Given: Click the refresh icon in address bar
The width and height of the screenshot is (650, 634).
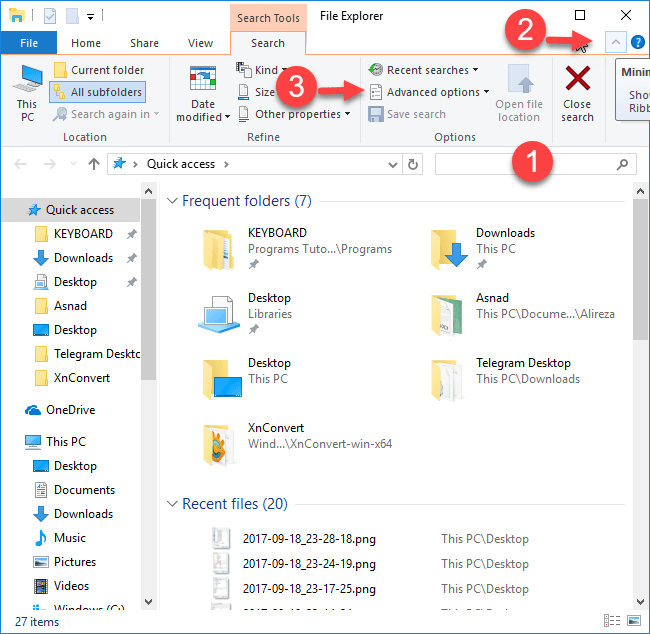Looking at the screenshot, I should coord(414,164).
